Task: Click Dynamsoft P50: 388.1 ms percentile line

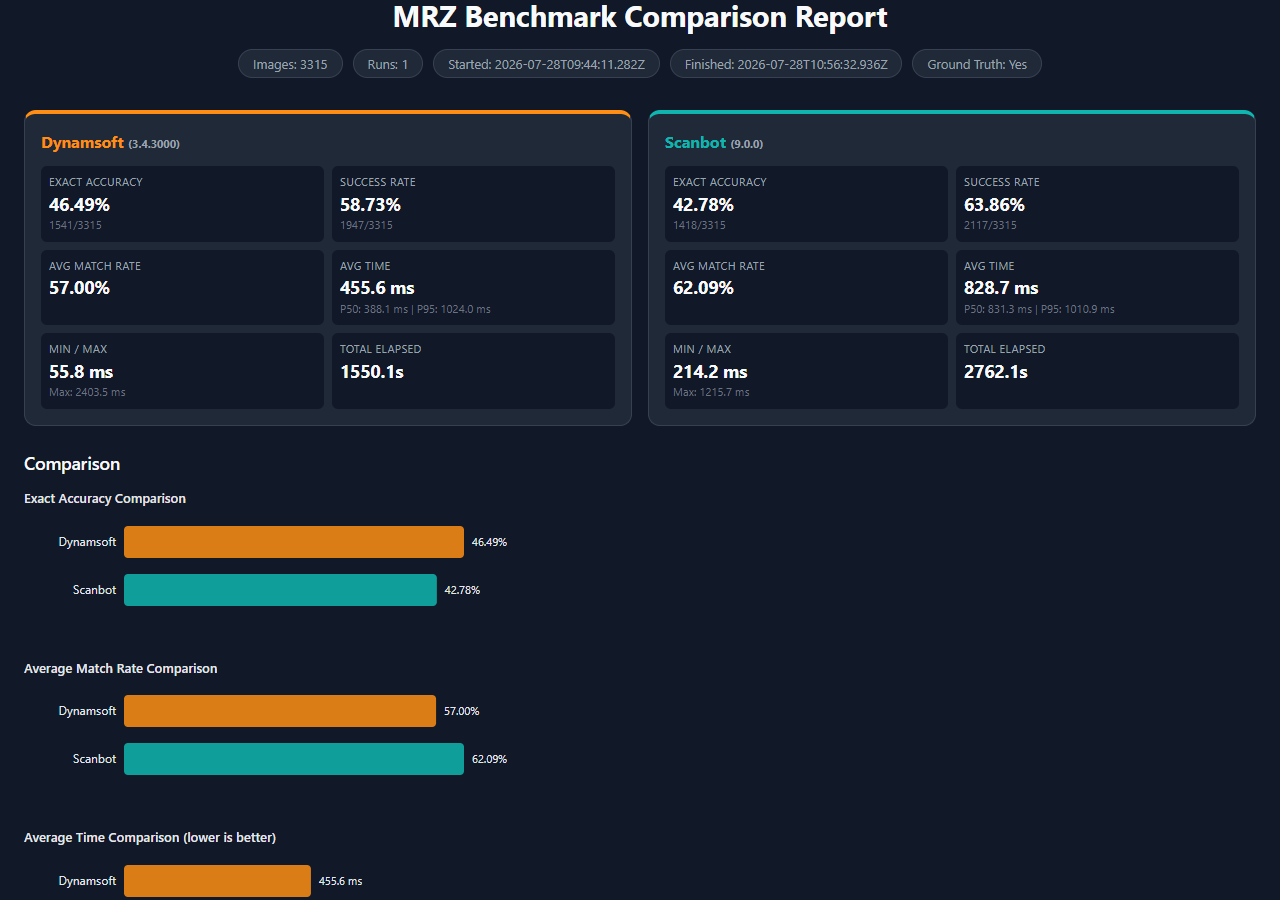Action: click(415, 309)
